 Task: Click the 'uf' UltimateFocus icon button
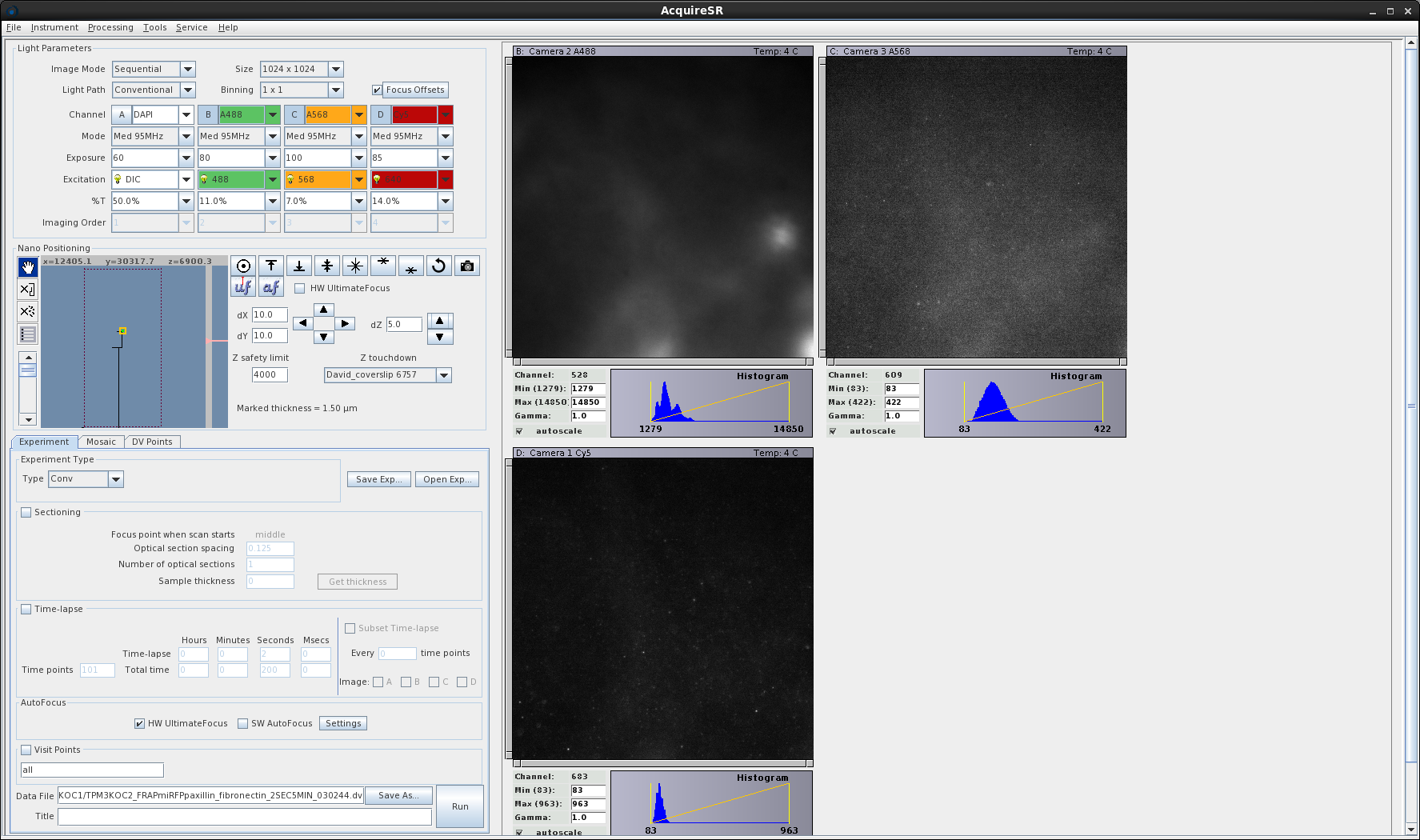click(x=243, y=287)
